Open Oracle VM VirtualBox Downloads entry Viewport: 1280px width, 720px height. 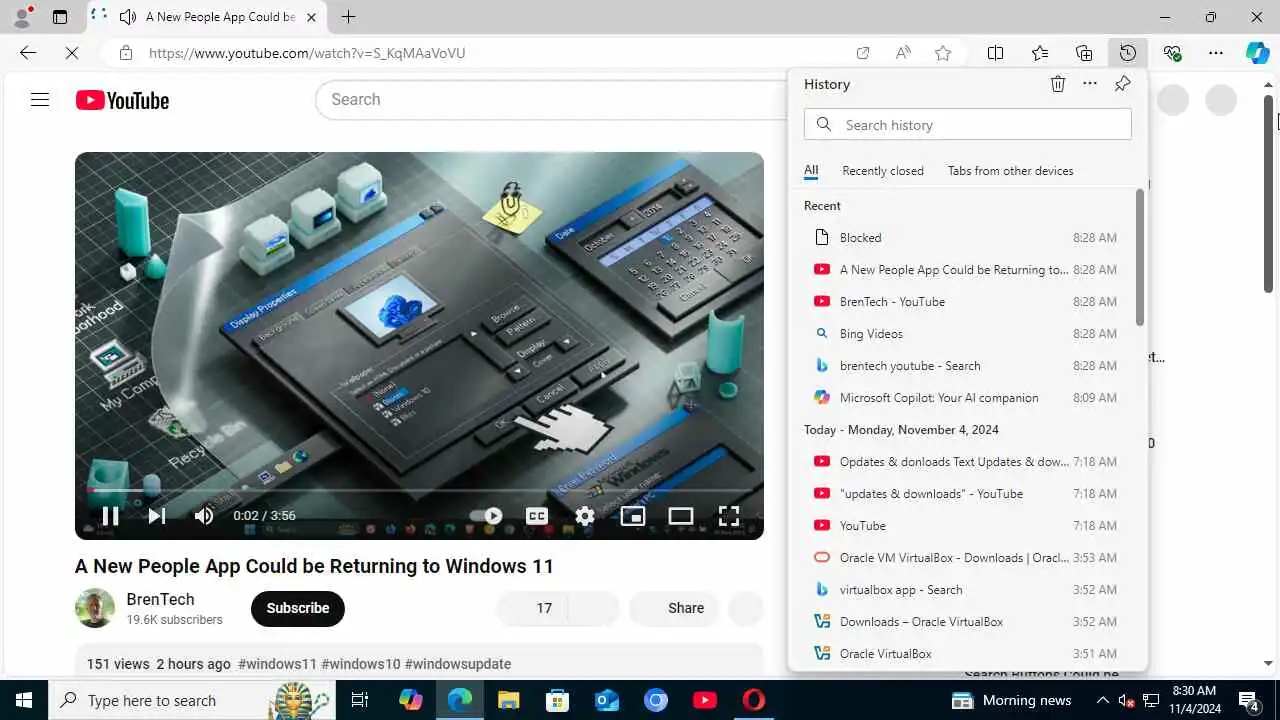pos(966,558)
